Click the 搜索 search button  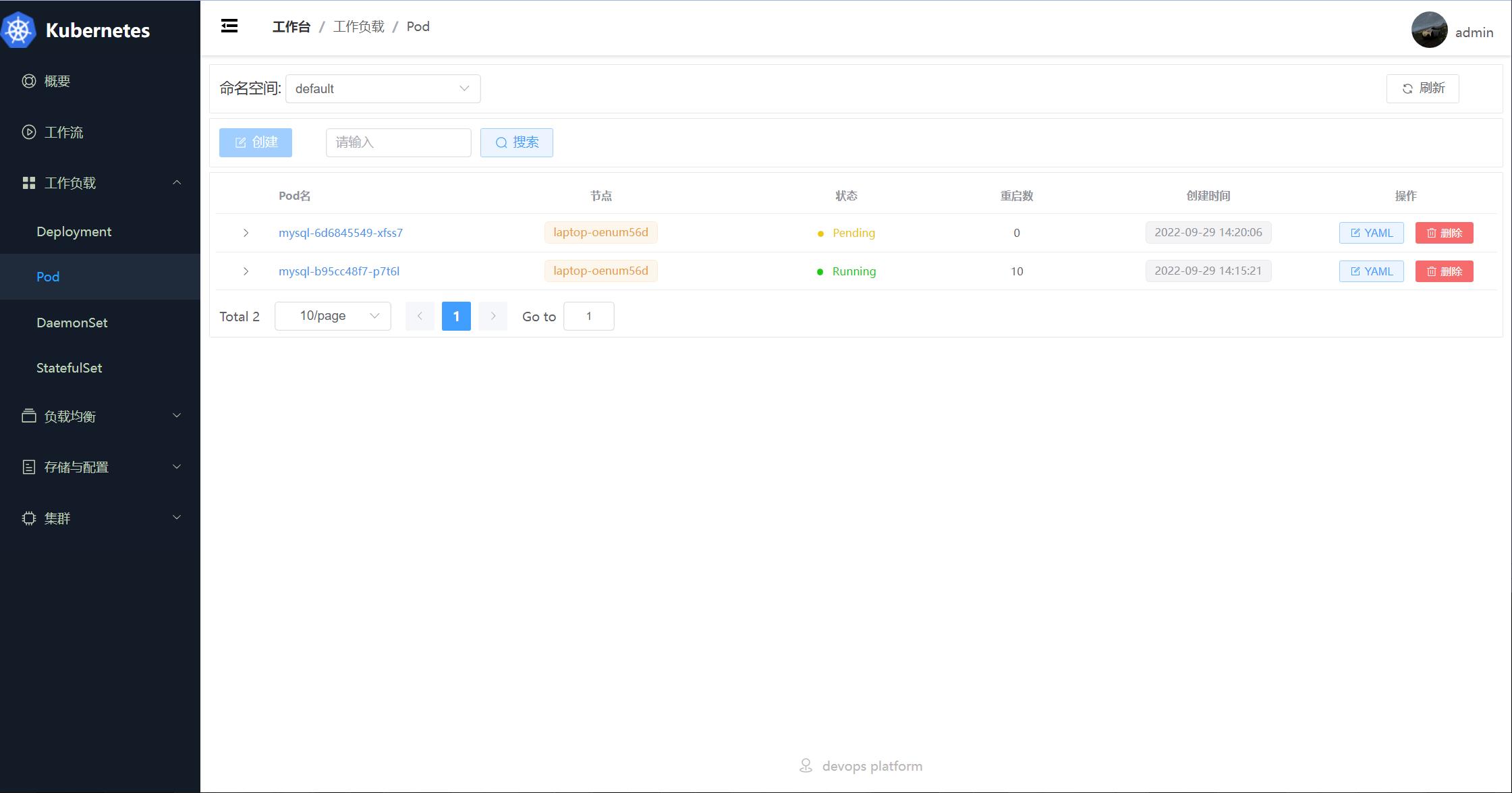tap(516, 142)
